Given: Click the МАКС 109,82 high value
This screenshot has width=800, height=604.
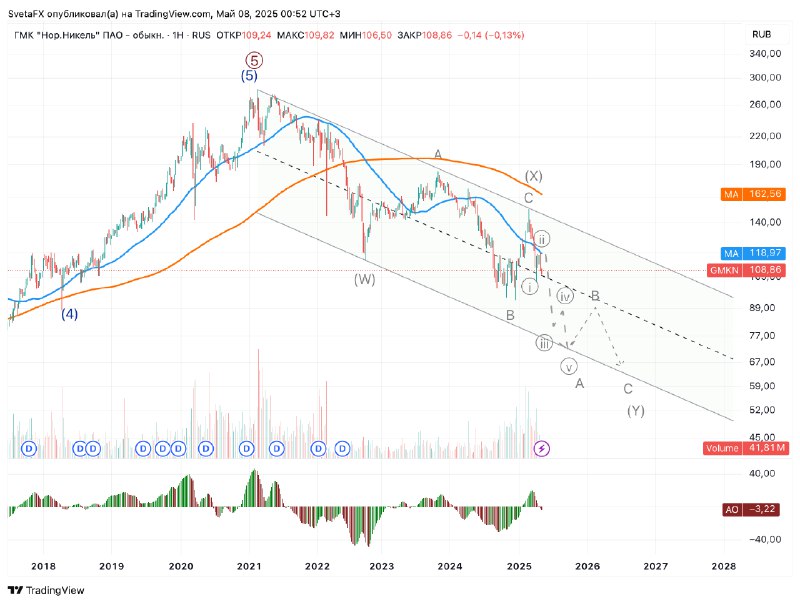Looking at the screenshot, I should 306,35.
